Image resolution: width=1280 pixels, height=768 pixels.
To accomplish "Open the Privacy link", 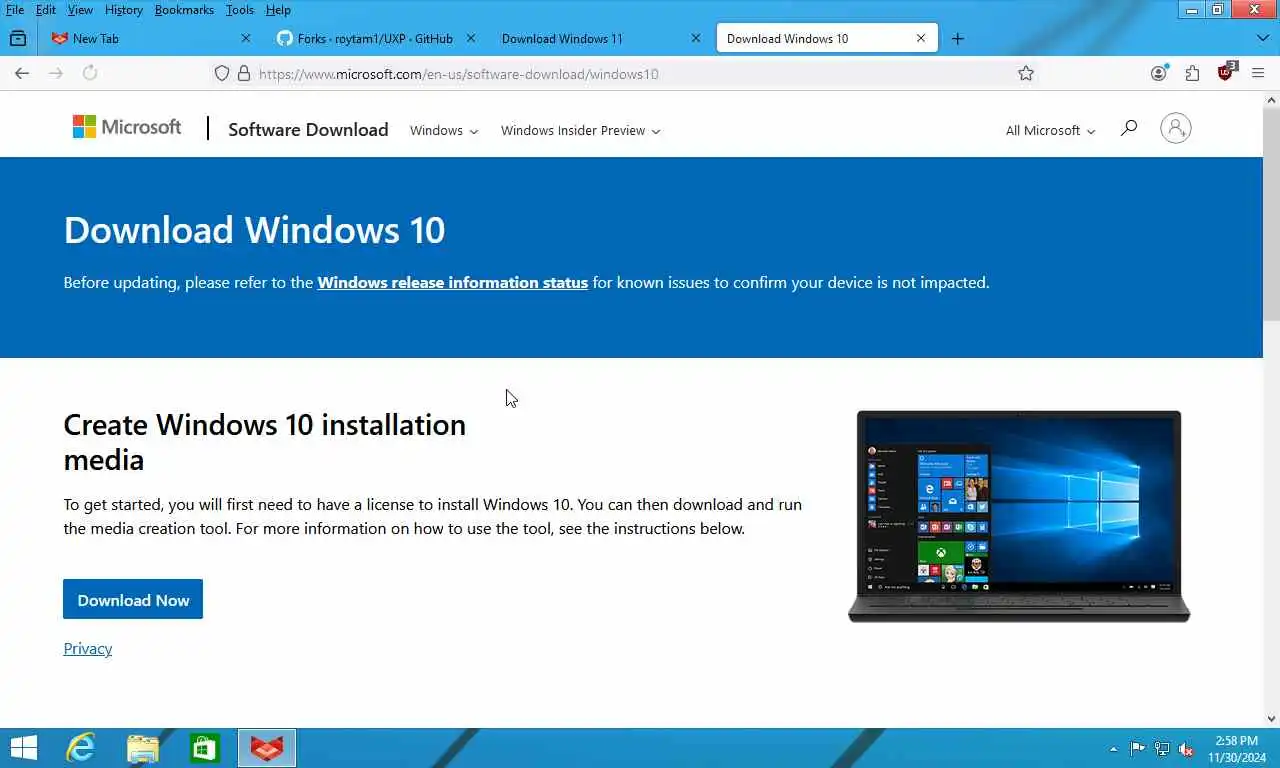I will [88, 648].
